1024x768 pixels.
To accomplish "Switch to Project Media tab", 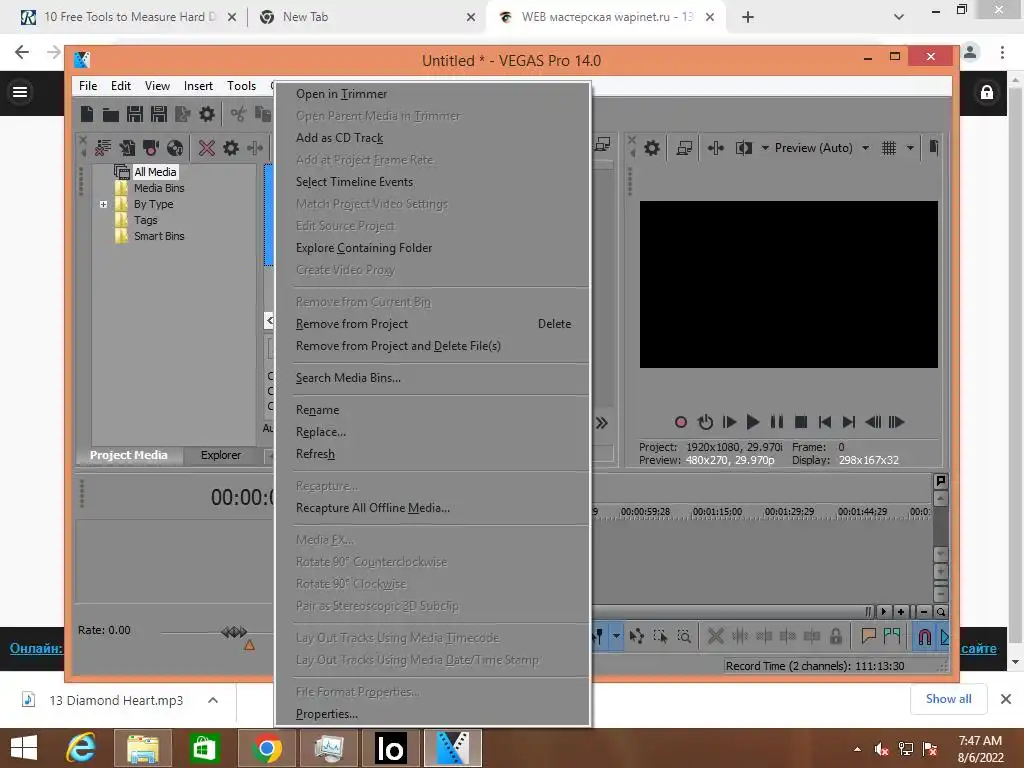I will click(x=129, y=455).
